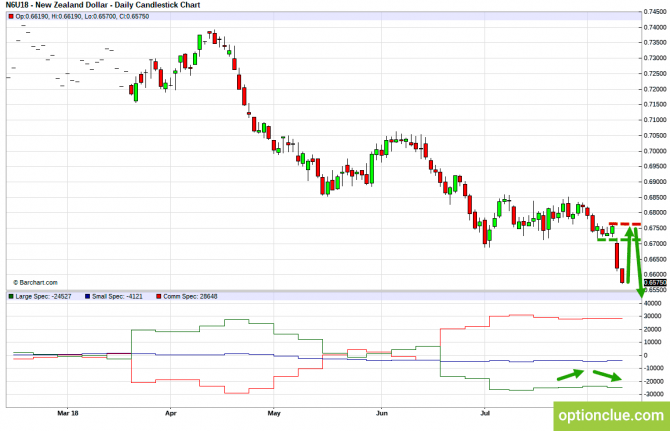Viewport: 670px width, 431px height.
Task: Click the '© Barchart.com' credit text
Action: 35,283
